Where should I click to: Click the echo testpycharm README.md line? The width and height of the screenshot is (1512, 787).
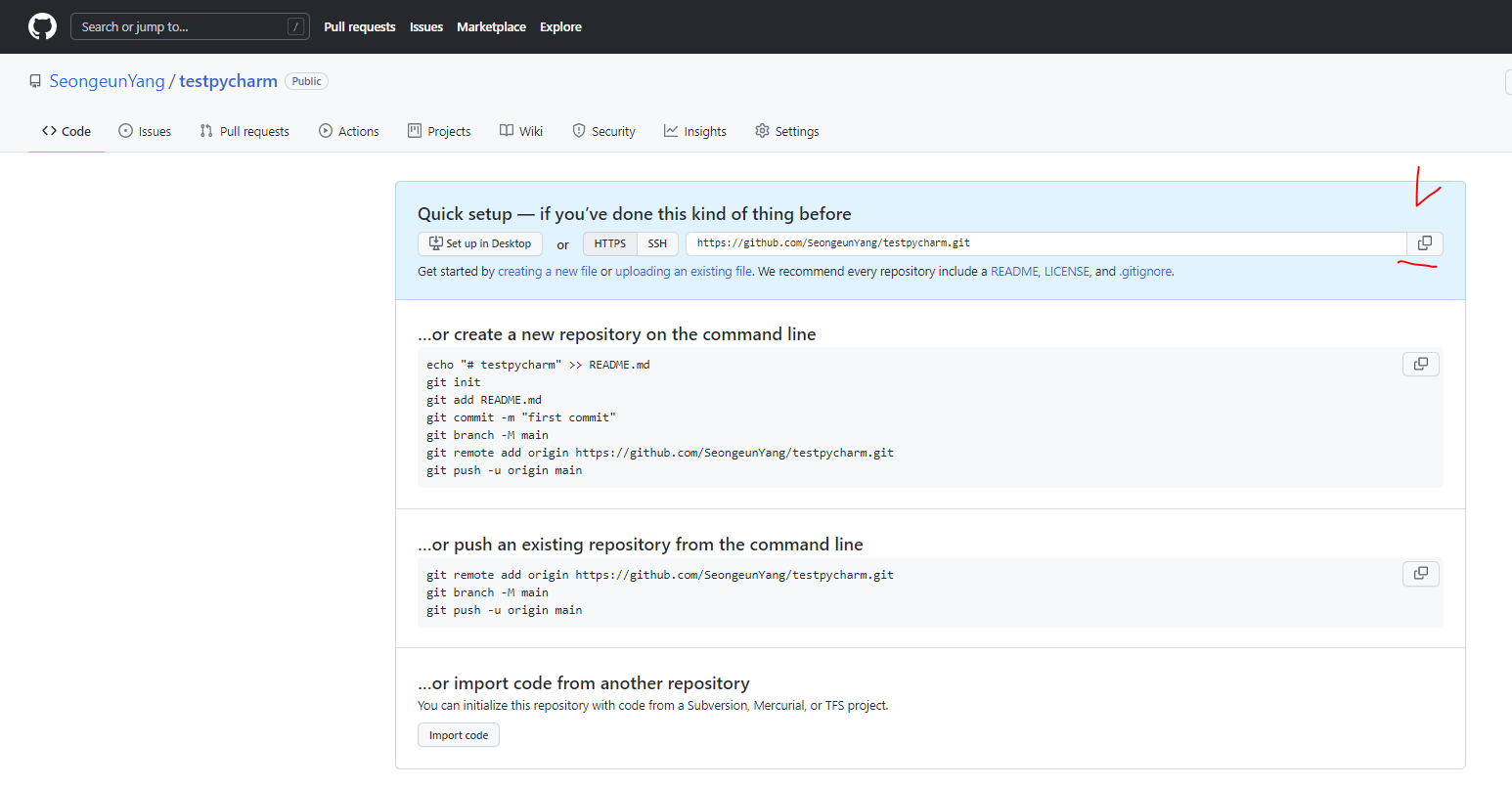click(538, 365)
